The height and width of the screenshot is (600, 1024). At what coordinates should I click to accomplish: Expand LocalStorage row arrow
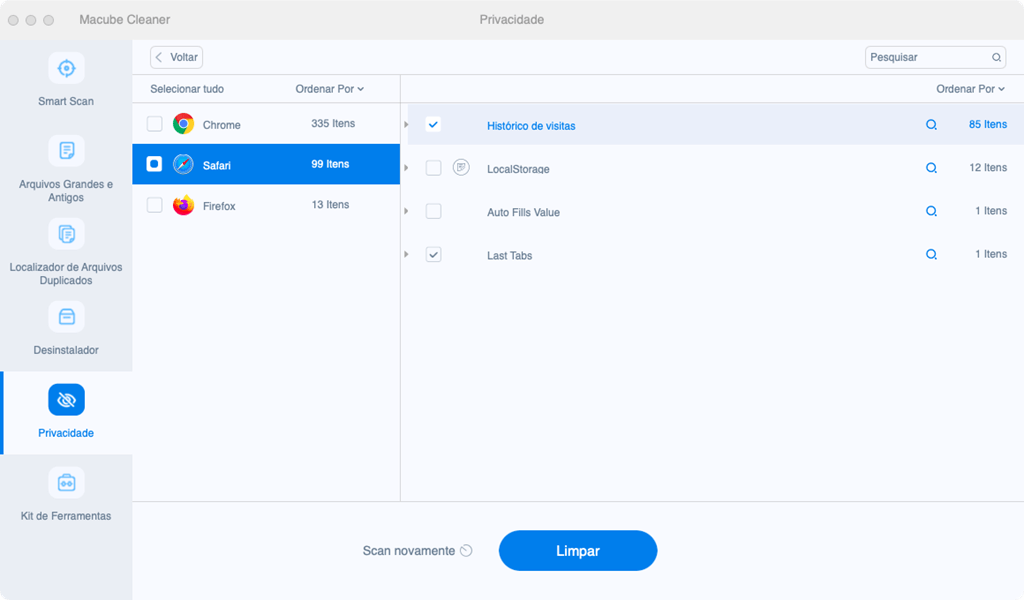pos(406,168)
